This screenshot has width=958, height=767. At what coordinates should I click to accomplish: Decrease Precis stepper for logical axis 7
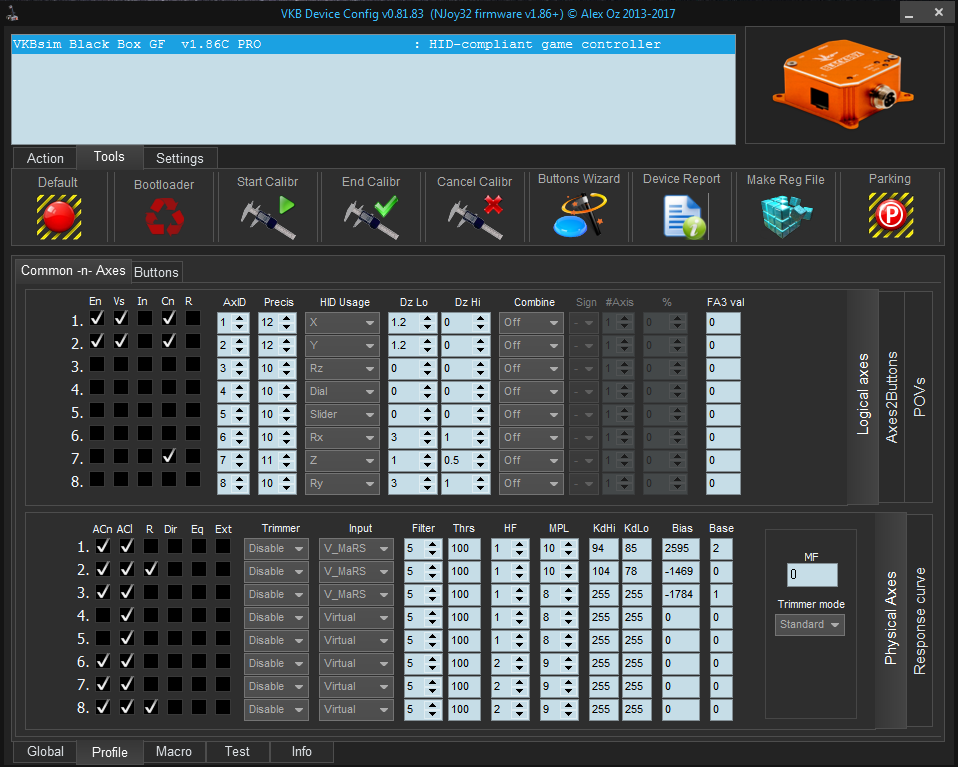(287, 465)
